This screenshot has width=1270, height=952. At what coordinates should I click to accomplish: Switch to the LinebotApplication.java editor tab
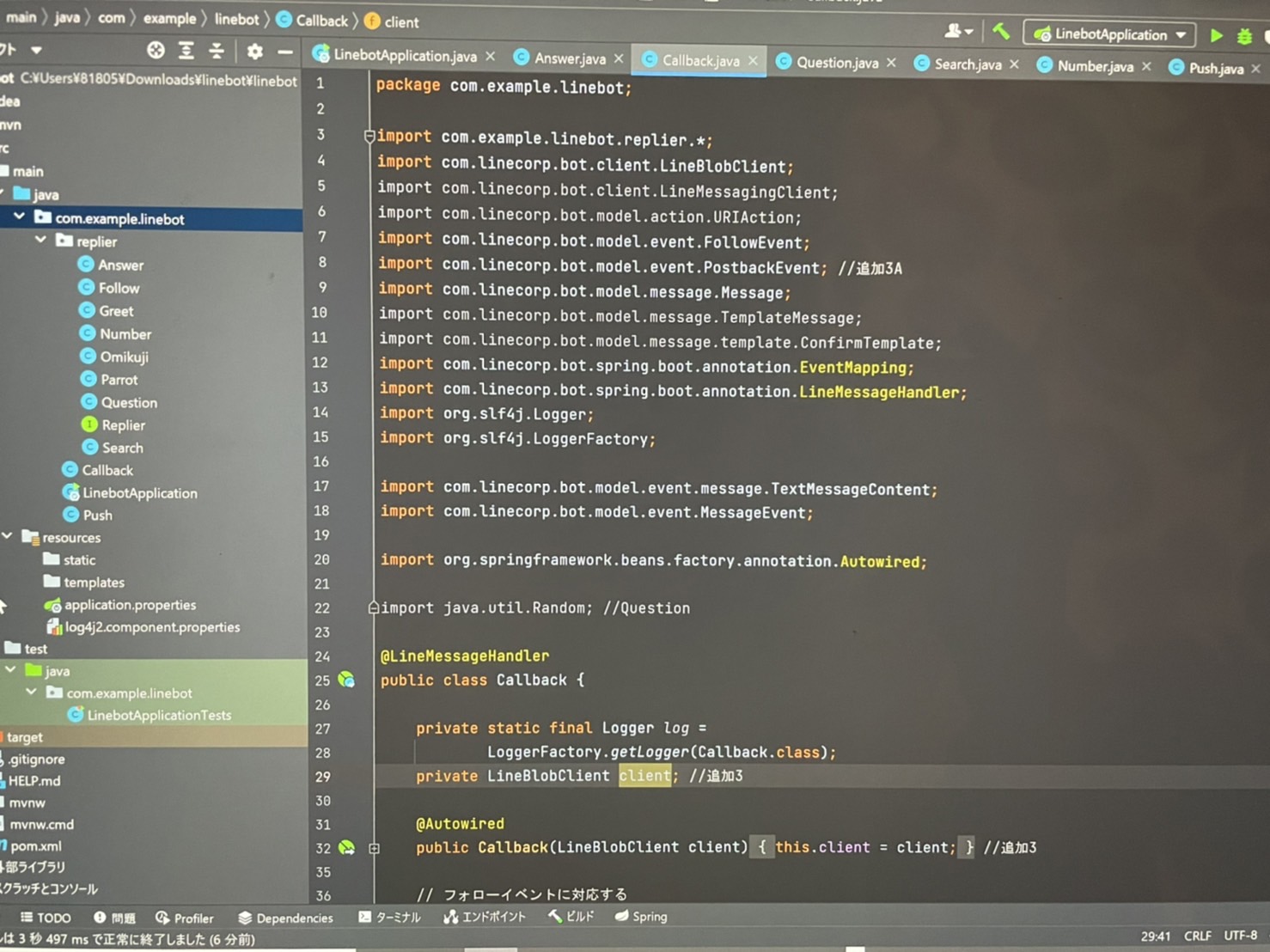[404, 56]
